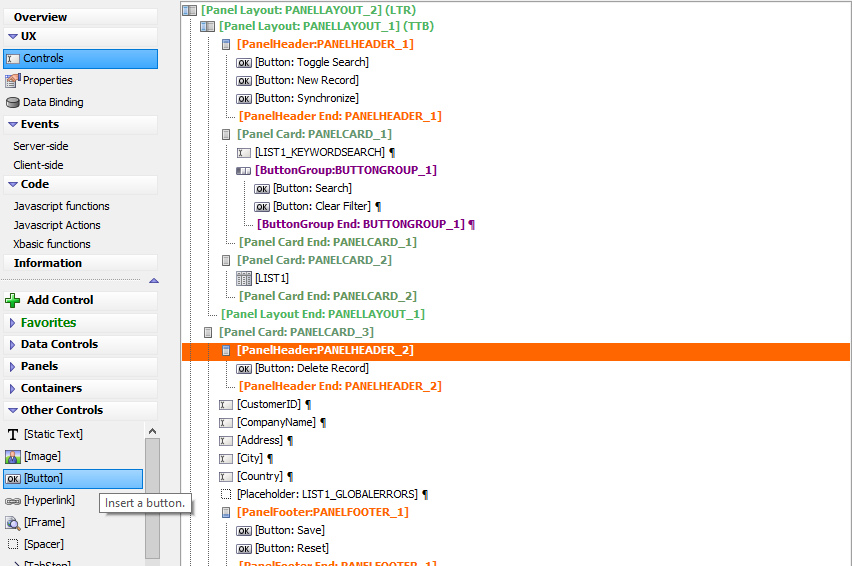Click the textbox icon for LIST1_KEYWORDSEARCH
The height and width of the screenshot is (566, 852).
(244, 153)
